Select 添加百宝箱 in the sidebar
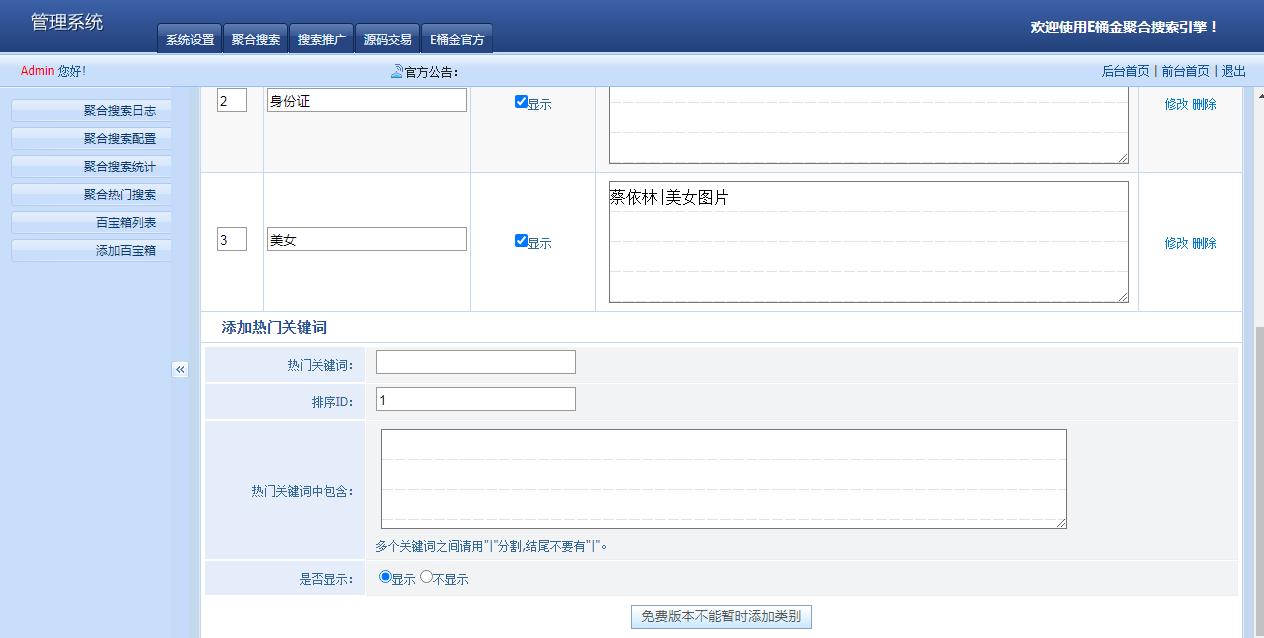Viewport: 1264px width, 638px height. (91, 250)
